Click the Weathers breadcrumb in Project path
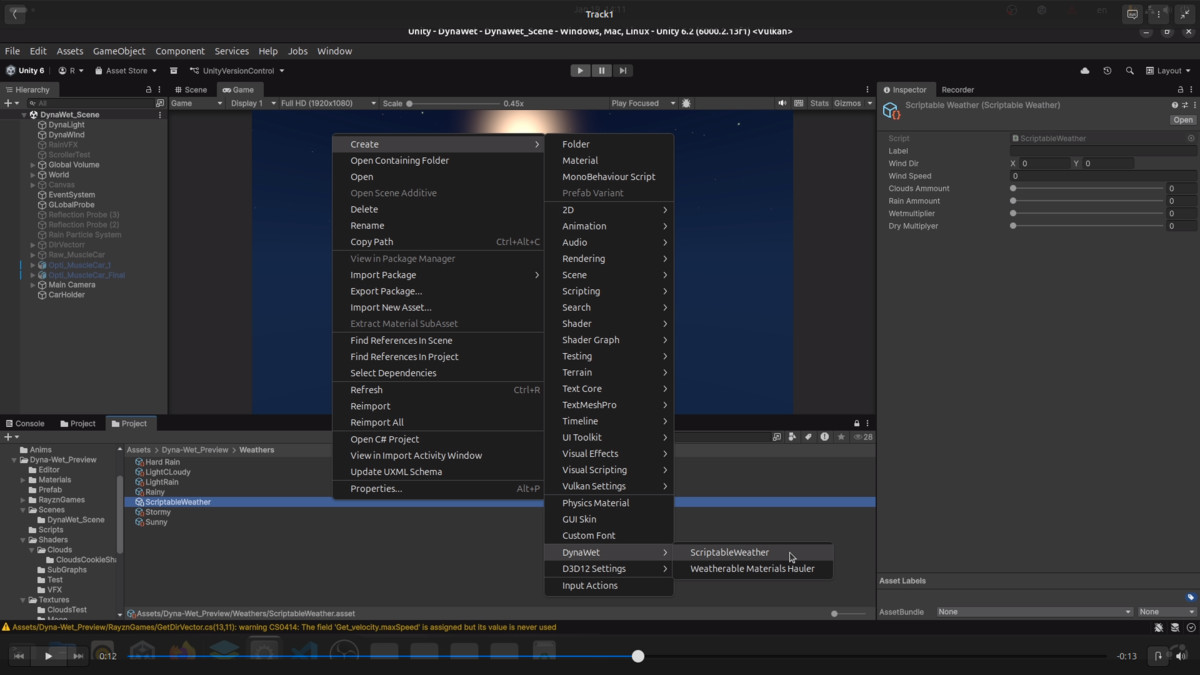1200x675 pixels. (x=256, y=450)
